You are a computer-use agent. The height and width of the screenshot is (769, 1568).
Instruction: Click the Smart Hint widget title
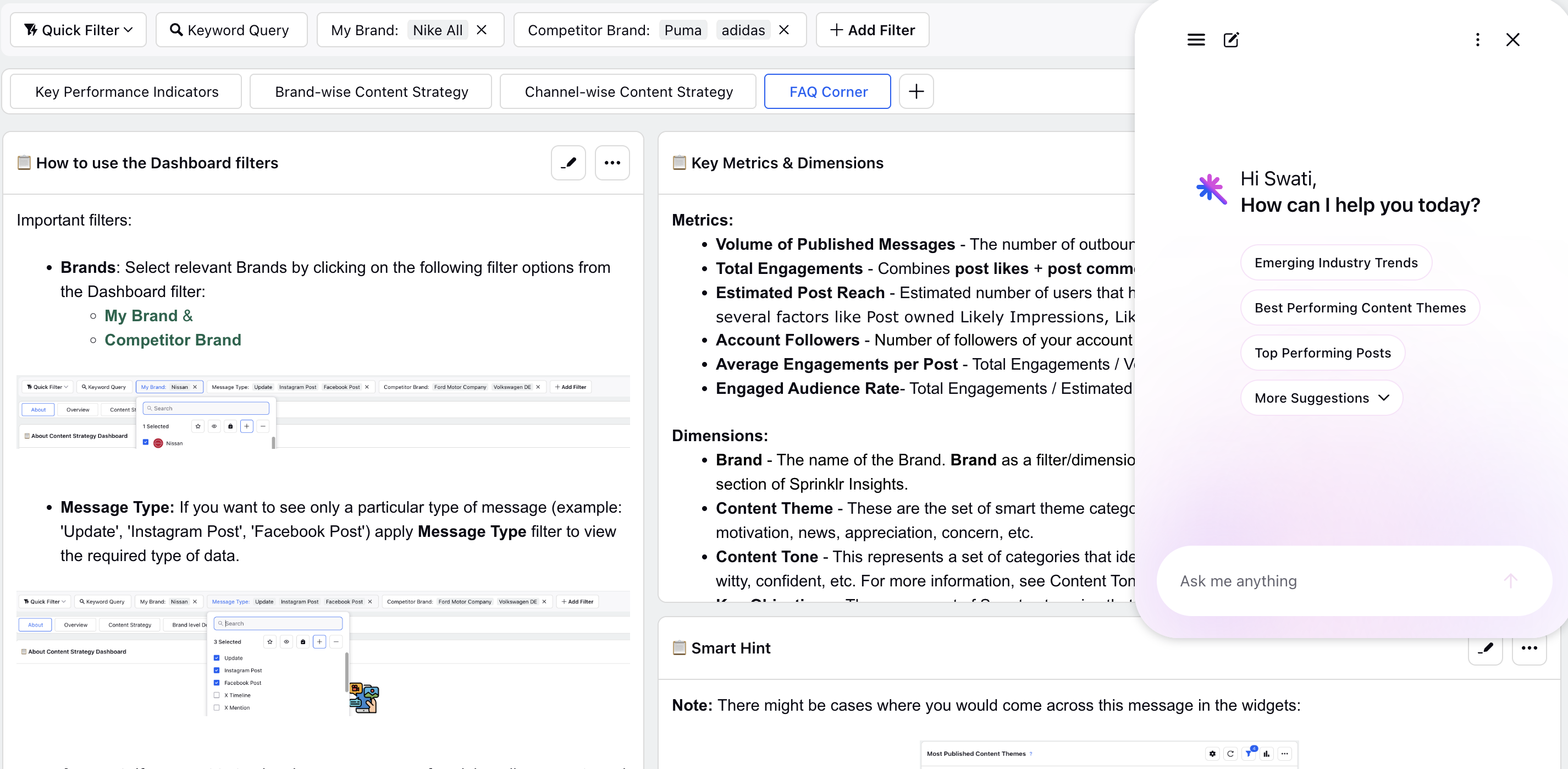pos(731,648)
